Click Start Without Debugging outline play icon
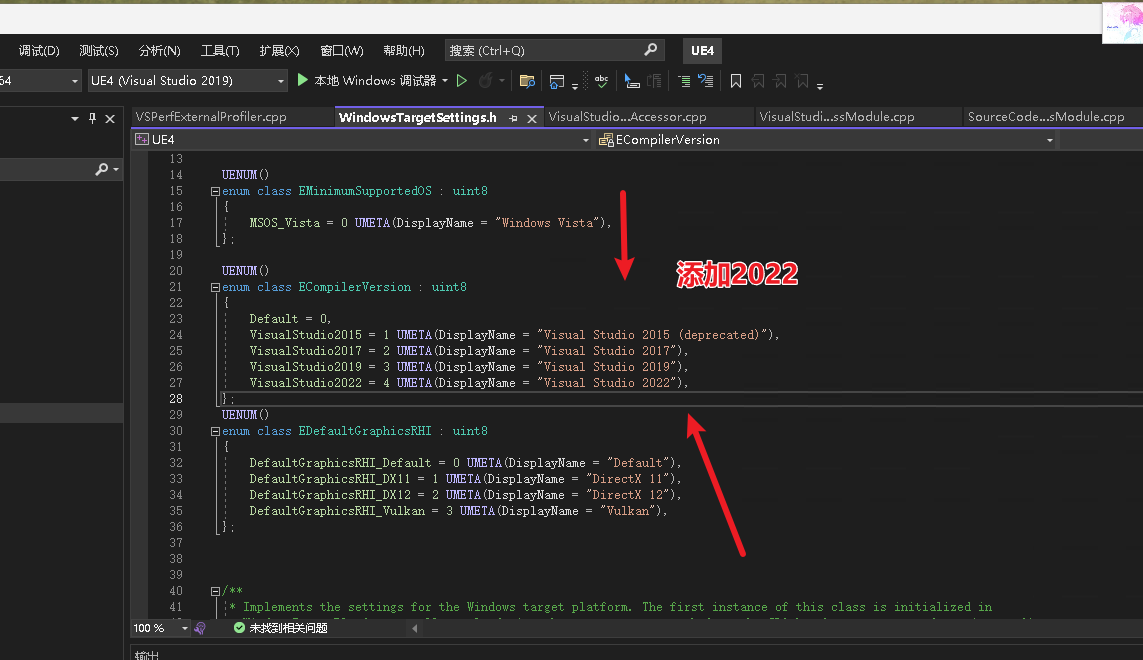The image size is (1143, 660). 461,80
